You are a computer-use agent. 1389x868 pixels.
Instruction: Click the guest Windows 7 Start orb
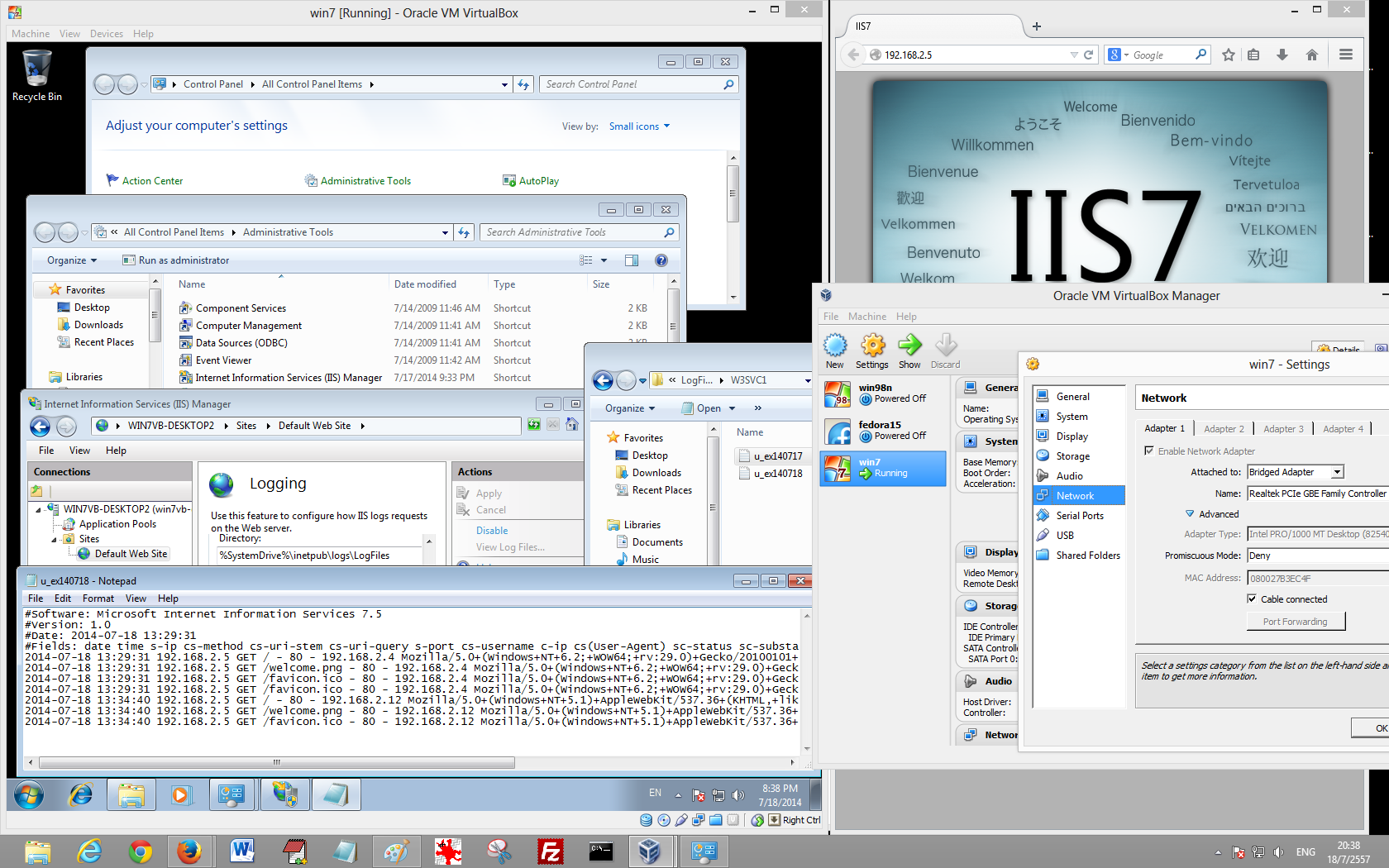click(x=29, y=795)
